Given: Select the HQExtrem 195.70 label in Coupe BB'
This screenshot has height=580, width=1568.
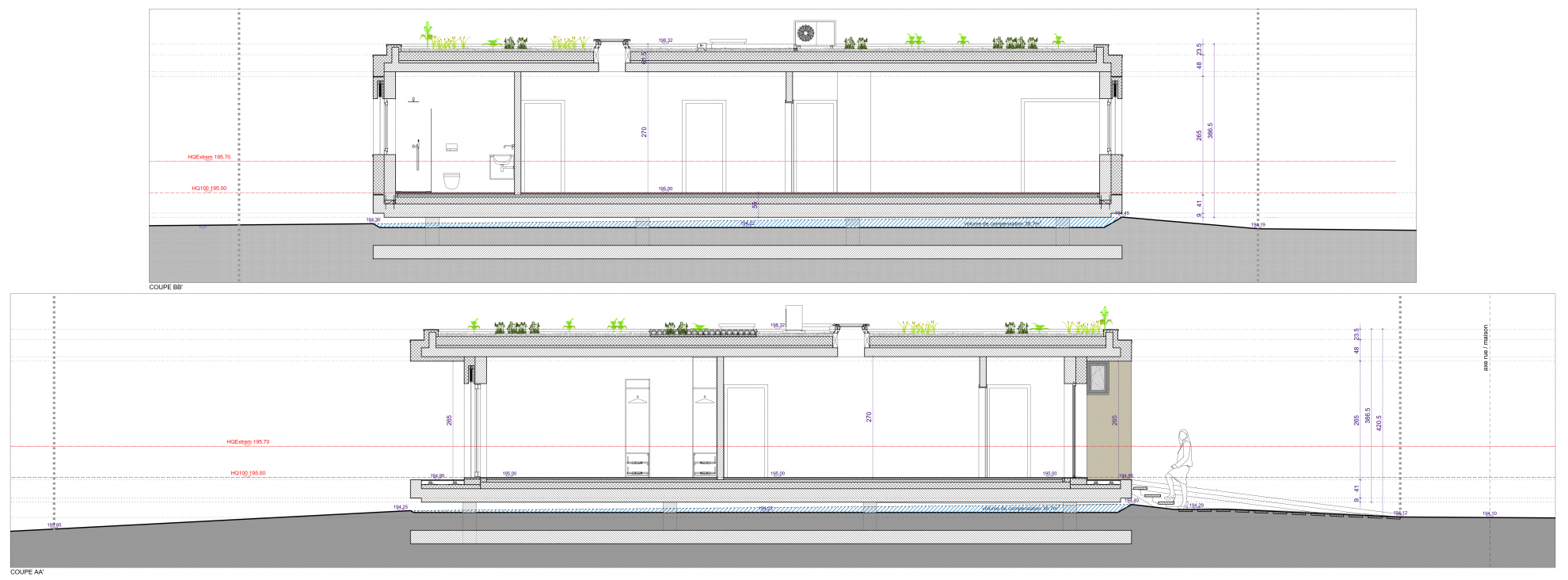Looking at the screenshot, I should (x=209, y=157).
